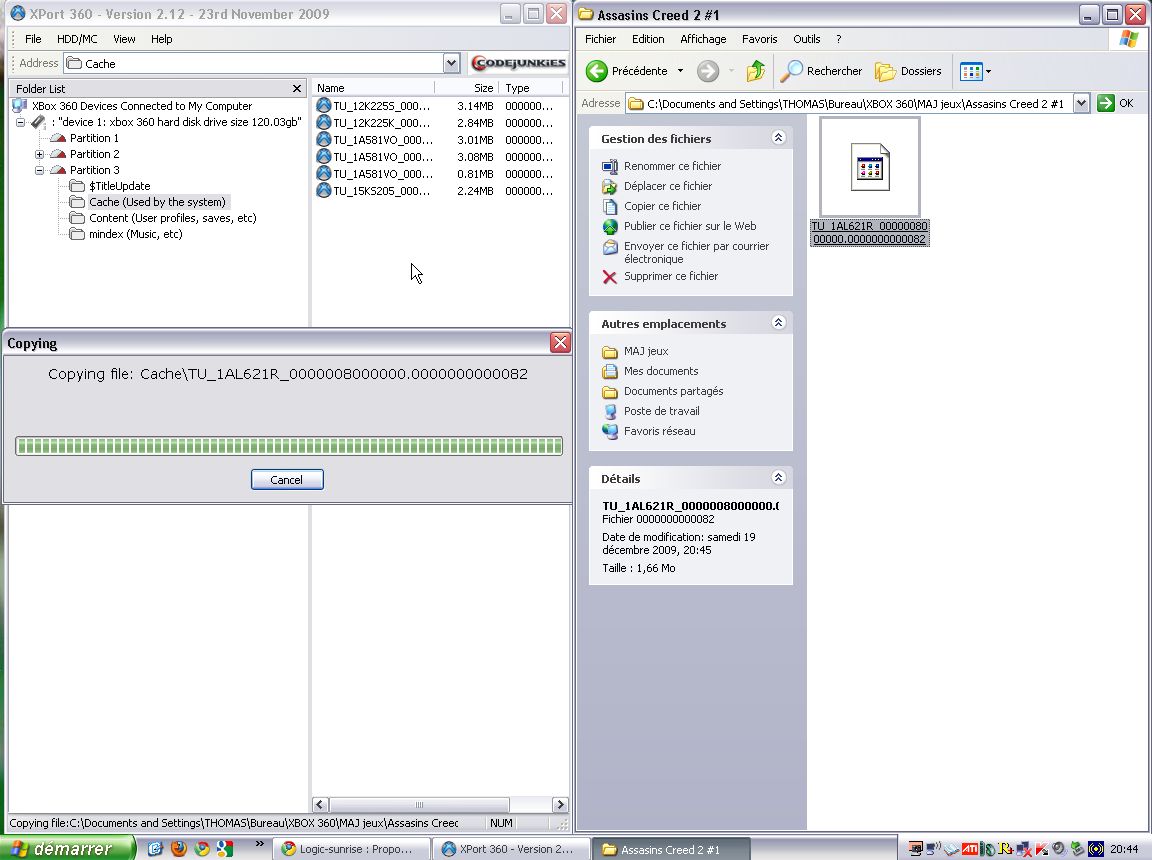Open the Favoris menu
Screen dimensions: 1152x860
click(x=760, y=39)
